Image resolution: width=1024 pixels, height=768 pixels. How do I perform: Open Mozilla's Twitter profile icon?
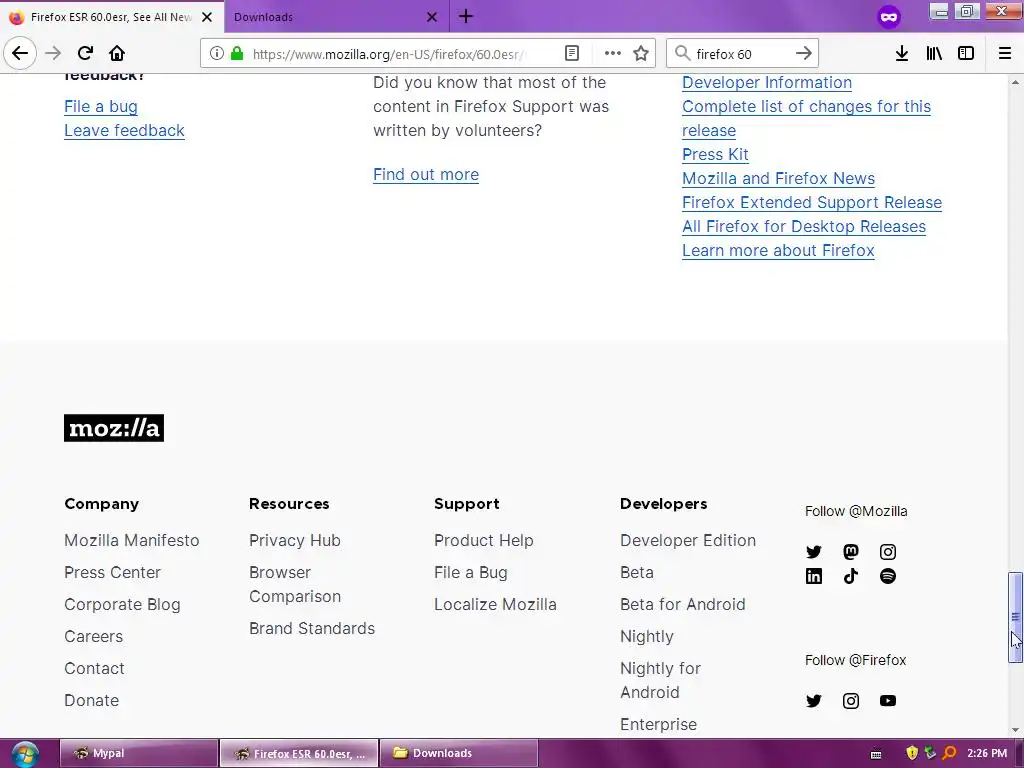[814, 552]
